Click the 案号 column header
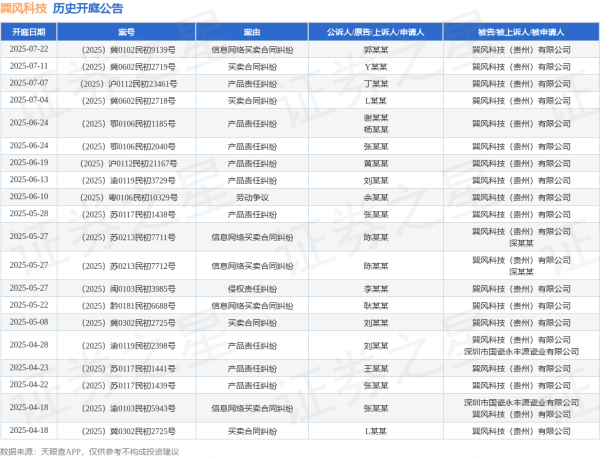This screenshot has height=457, width=600. 127,32
